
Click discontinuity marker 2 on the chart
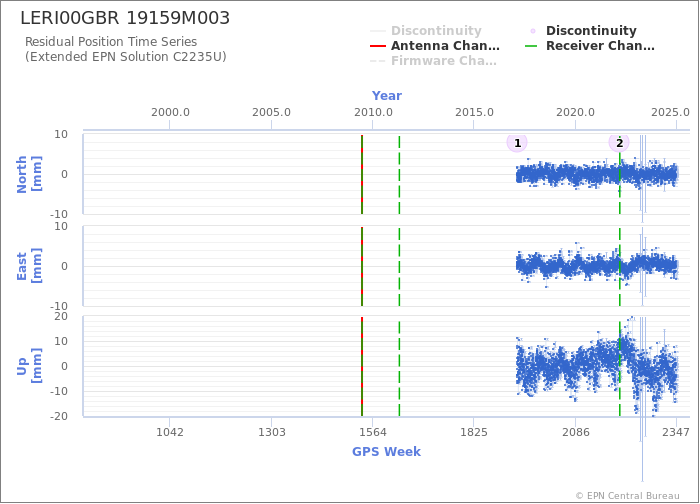click(x=619, y=143)
